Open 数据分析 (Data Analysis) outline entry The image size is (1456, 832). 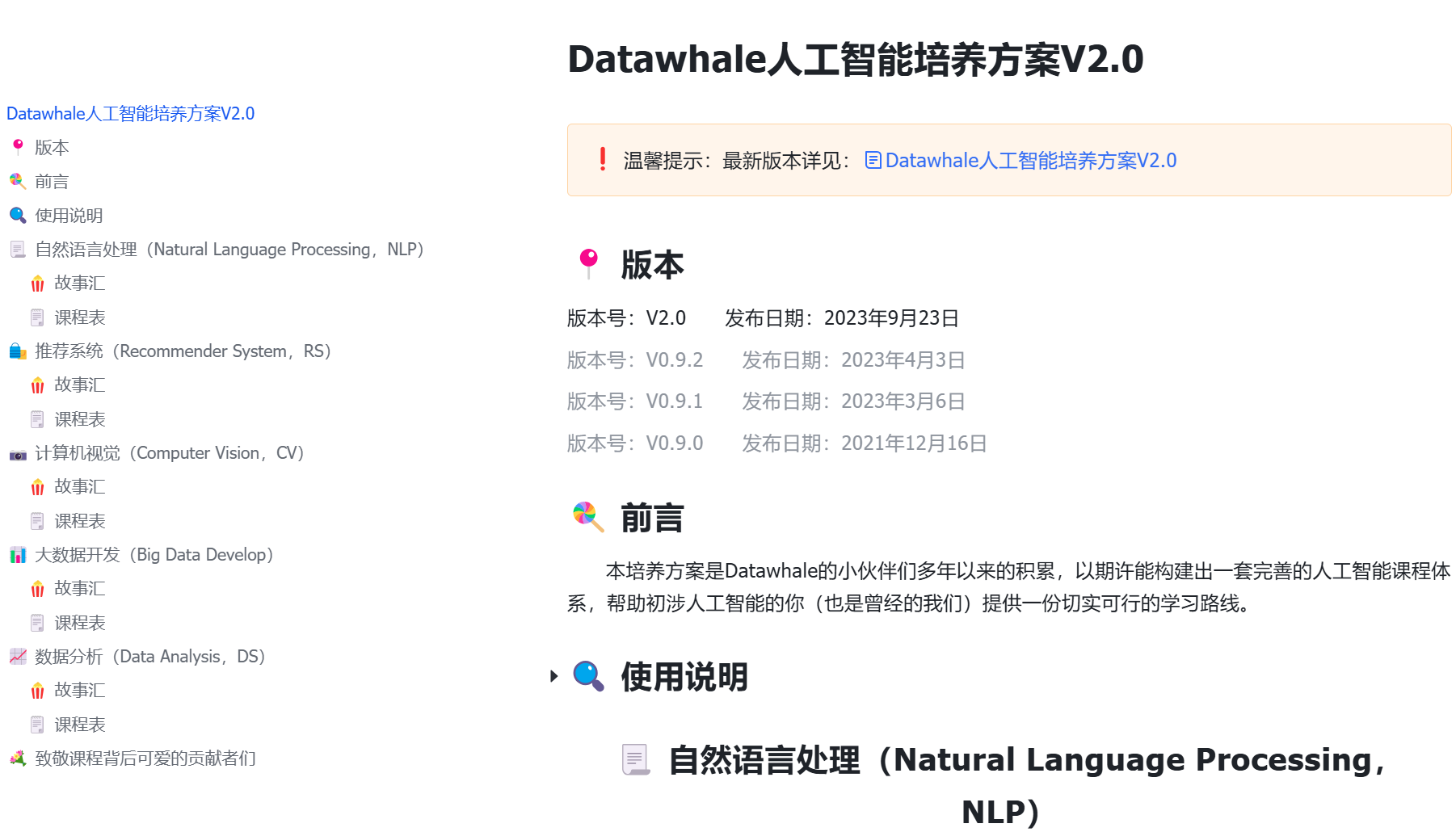click(x=150, y=657)
